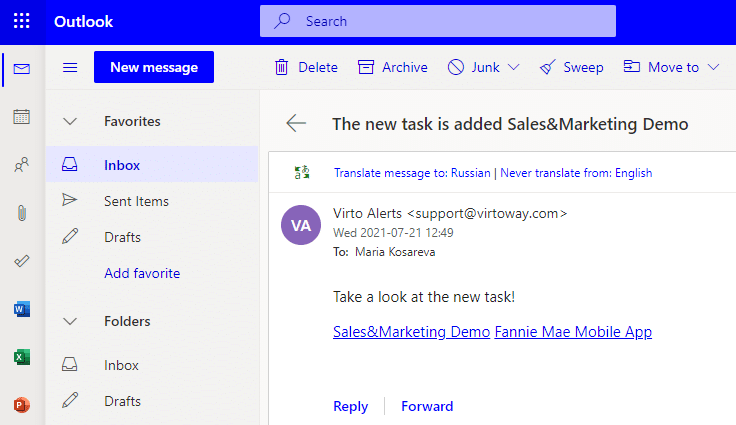This screenshot has width=736, height=425.
Task: Open the To Do checkmark icon
Action: (22, 261)
